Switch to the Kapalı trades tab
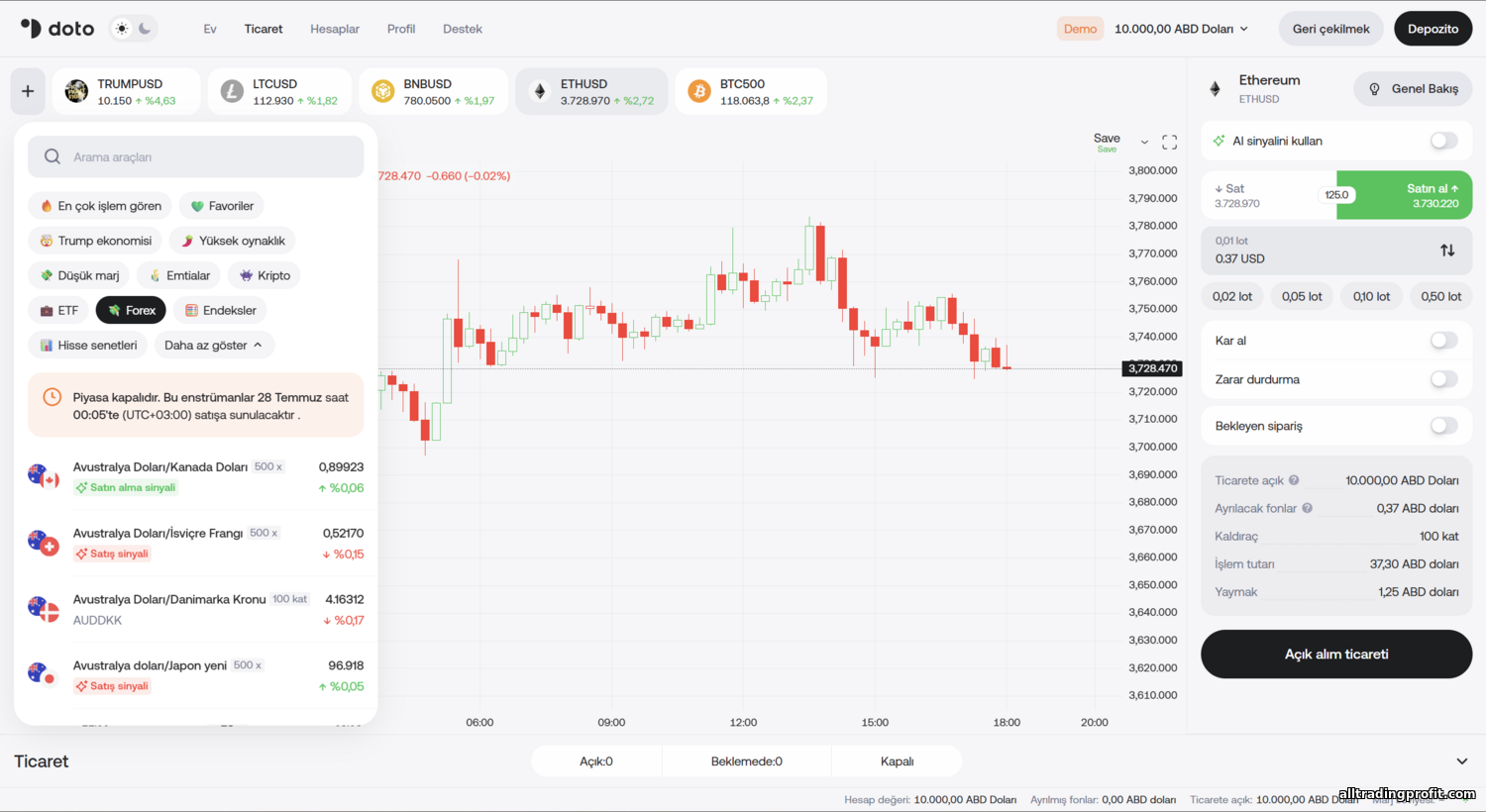1486x812 pixels. pyautogui.click(x=897, y=761)
